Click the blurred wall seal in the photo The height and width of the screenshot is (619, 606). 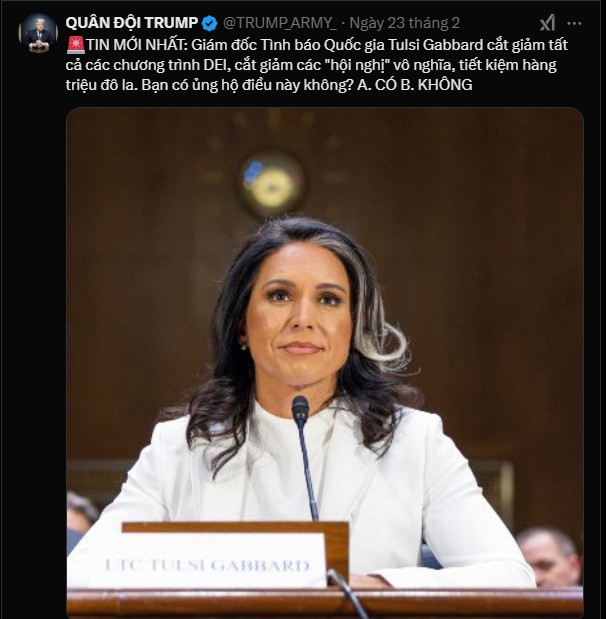pos(271,184)
